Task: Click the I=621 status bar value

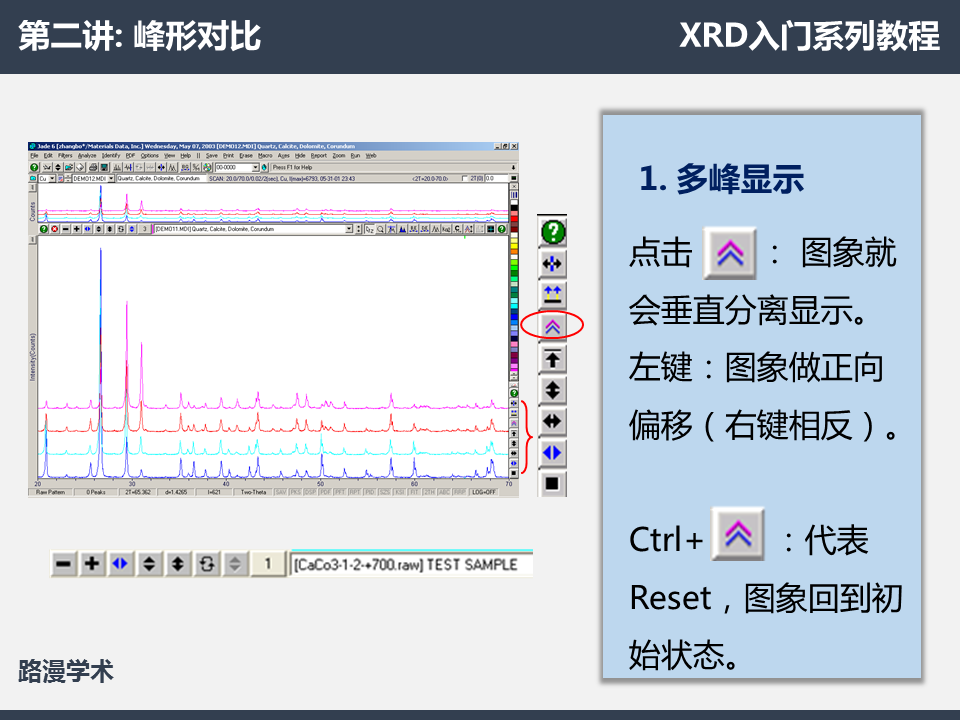Action: click(214, 492)
